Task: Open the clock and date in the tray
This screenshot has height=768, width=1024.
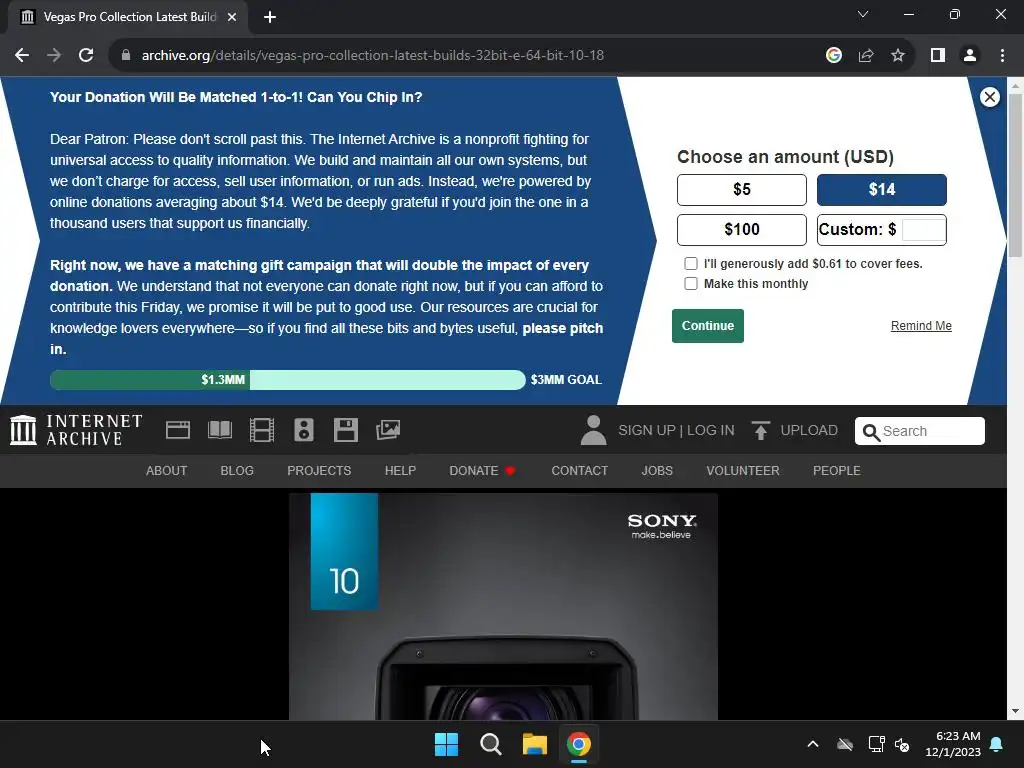Action: tap(953, 744)
